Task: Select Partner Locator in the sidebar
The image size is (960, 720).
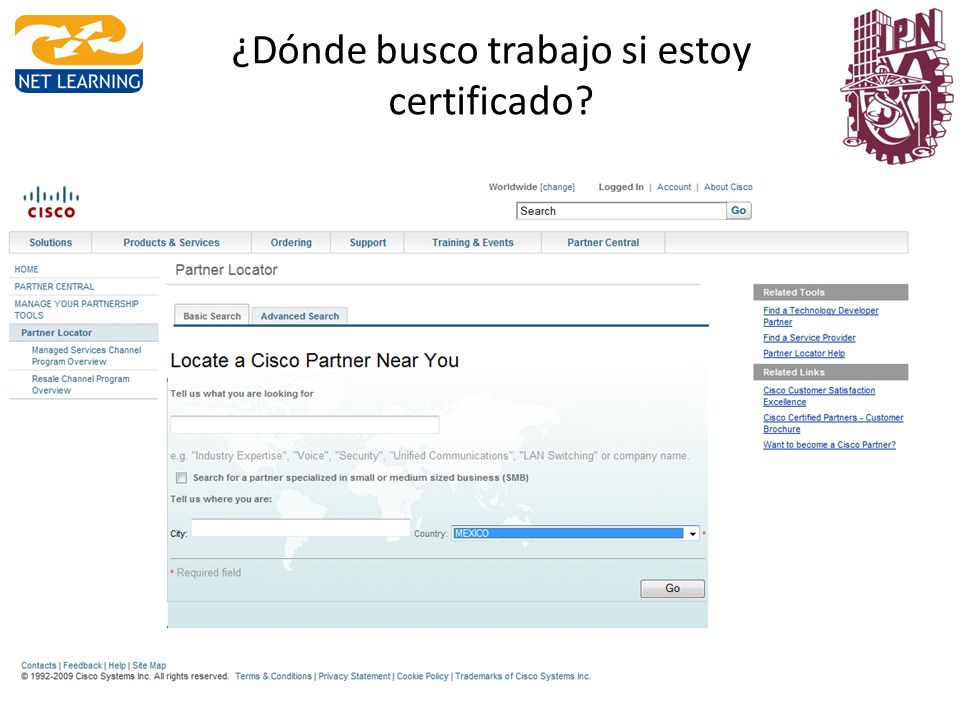Action: pyautogui.click(x=56, y=332)
